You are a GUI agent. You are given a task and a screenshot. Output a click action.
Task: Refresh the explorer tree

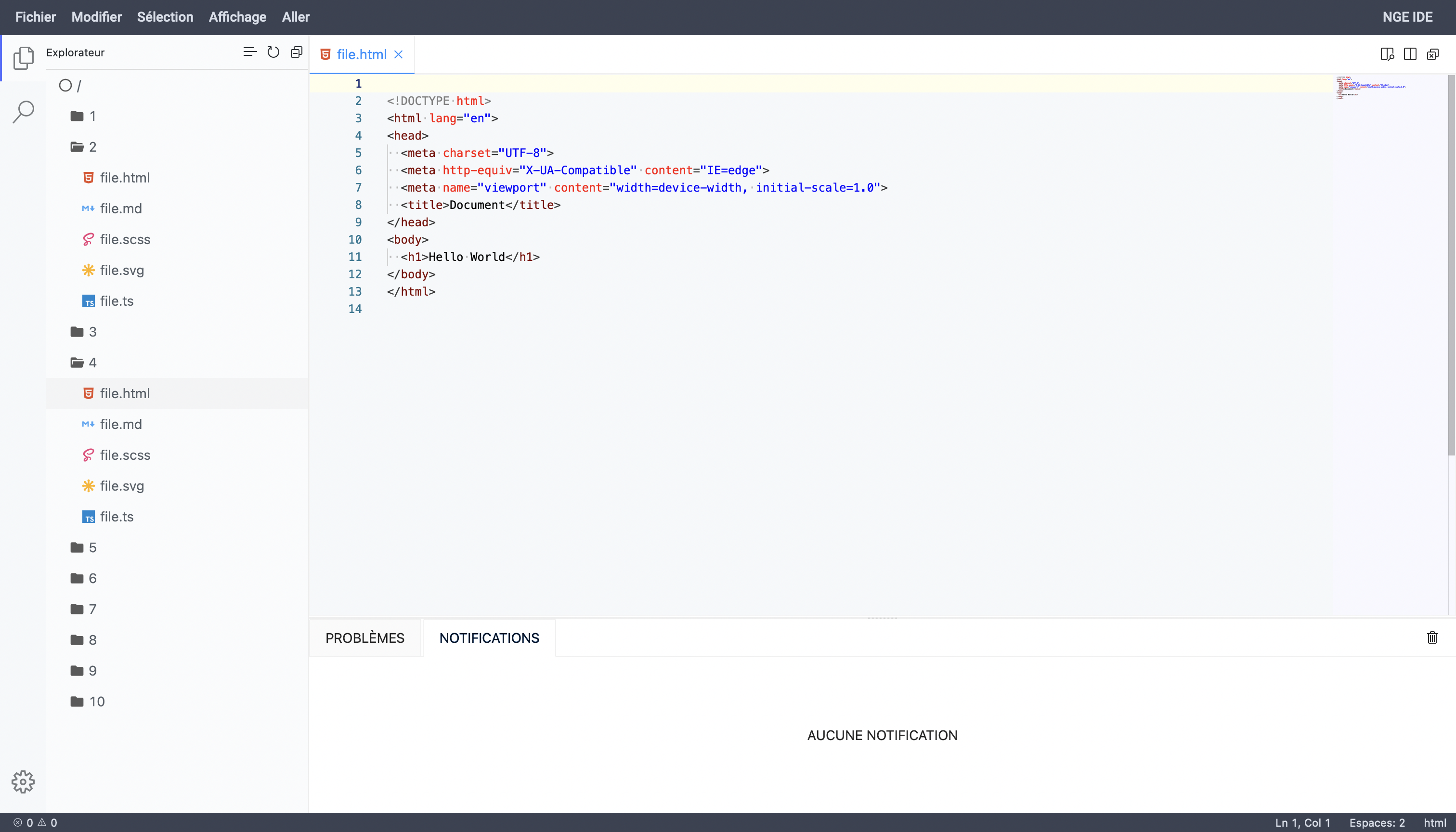[x=273, y=52]
